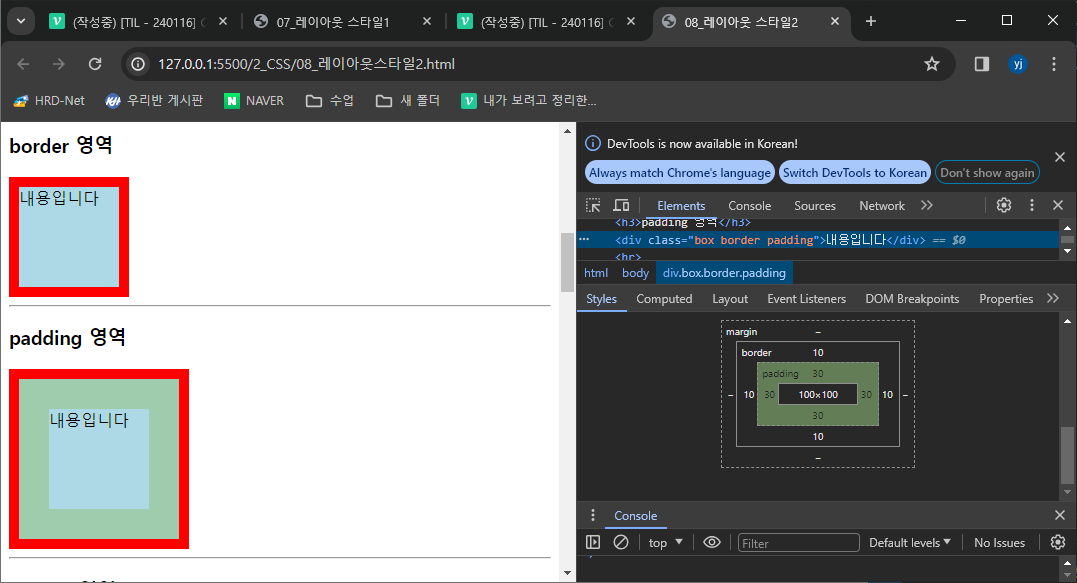This screenshot has width=1077, height=583.
Task: Switch to the Computed styles tab
Action: pyautogui.click(x=664, y=298)
